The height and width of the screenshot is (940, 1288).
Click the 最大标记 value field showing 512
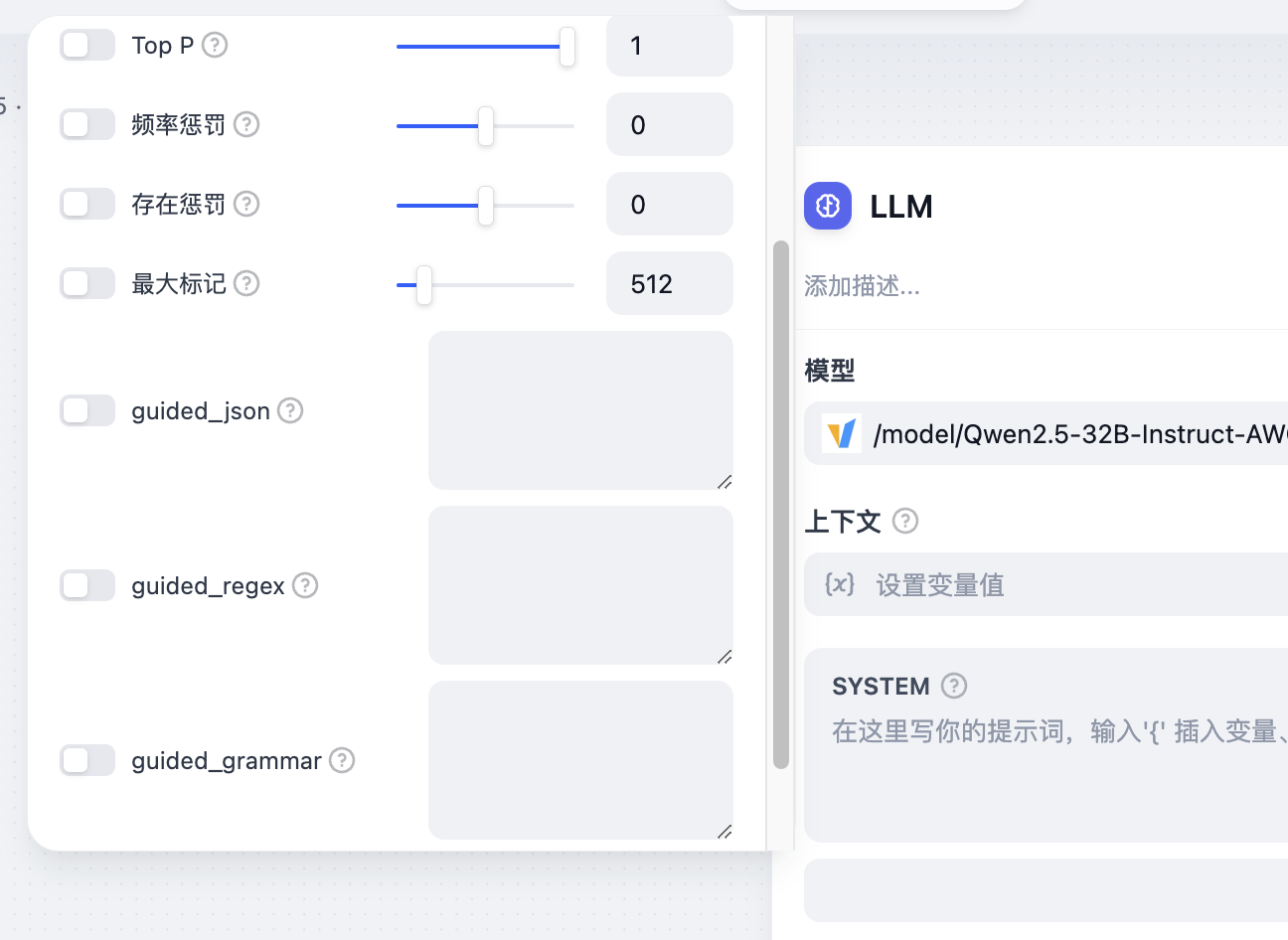[x=669, y=284]
